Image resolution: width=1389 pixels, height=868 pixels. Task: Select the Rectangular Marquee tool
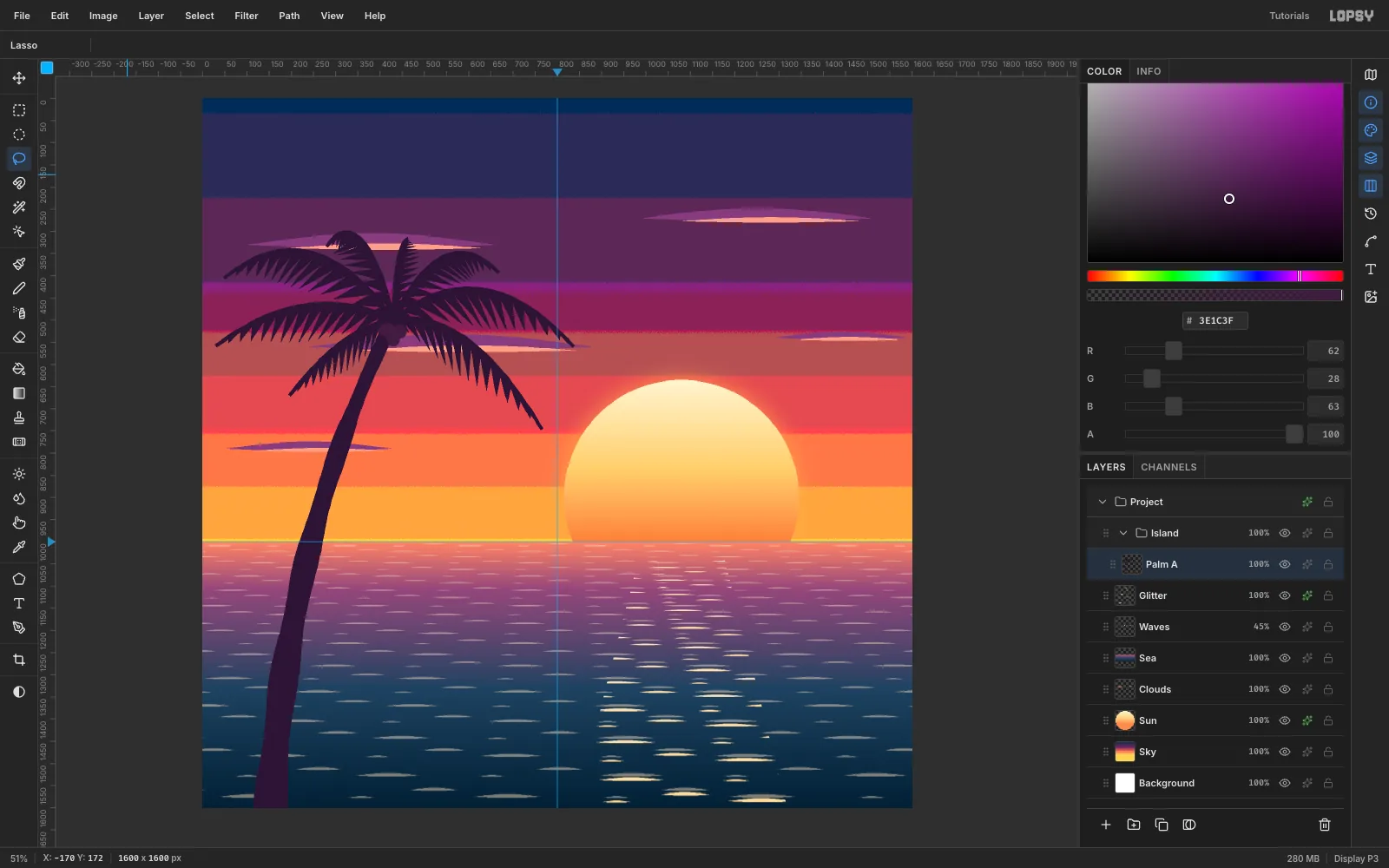[x=19, y=110]
